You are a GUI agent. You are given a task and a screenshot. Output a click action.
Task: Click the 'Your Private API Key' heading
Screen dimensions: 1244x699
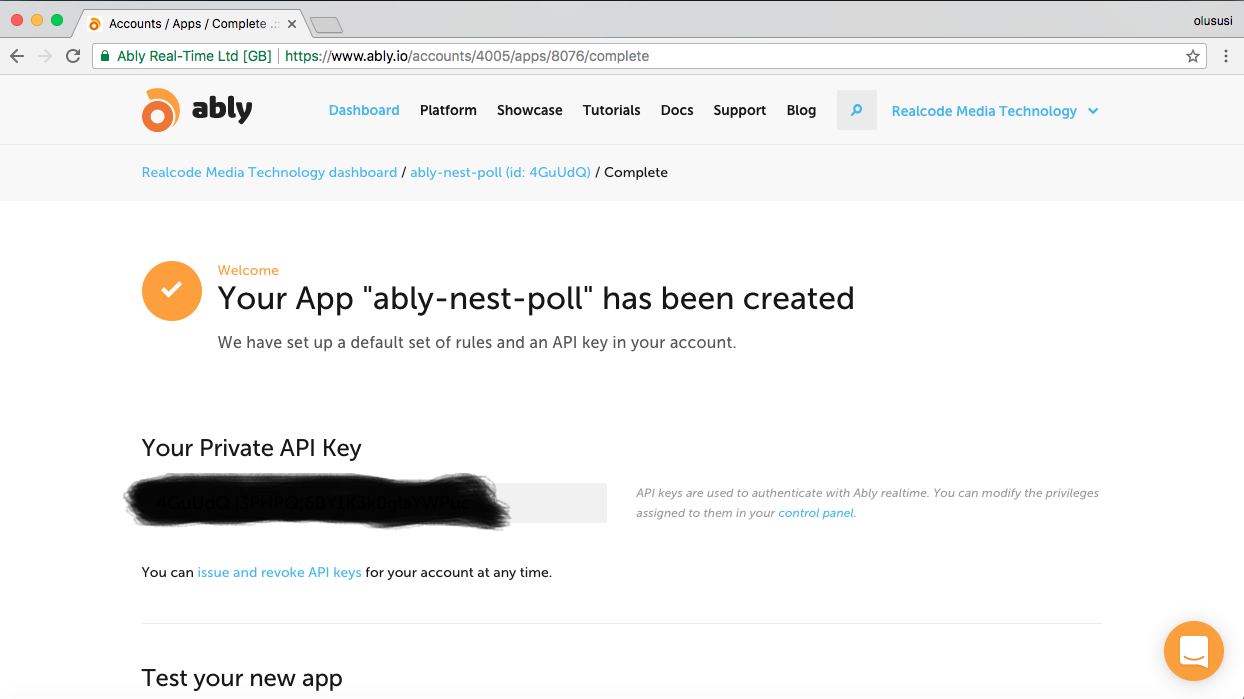pyautogui.click(x=252, y=448)
